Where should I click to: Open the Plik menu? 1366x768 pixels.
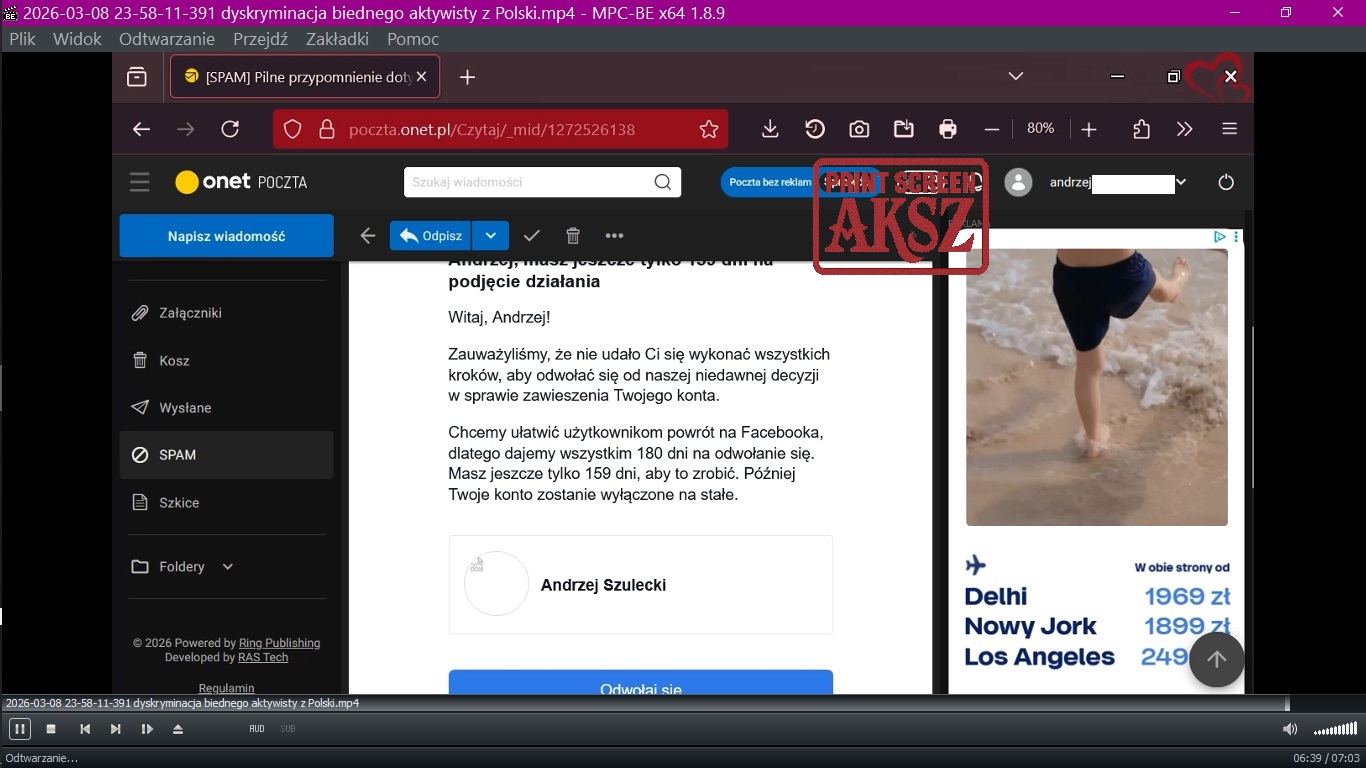[x=22, y=39]
